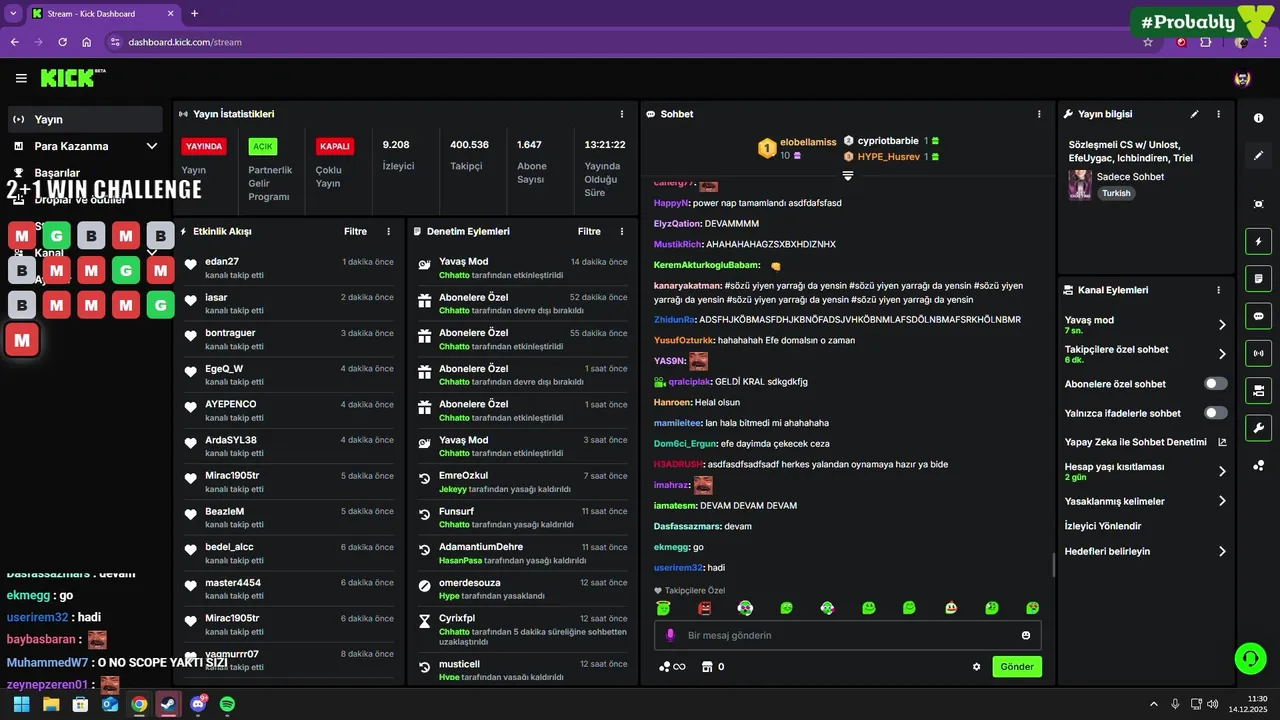This screenshot has width=1280, height=720.
Task: Click elobellamiss top gifter entry
Action: pos(798,148)
